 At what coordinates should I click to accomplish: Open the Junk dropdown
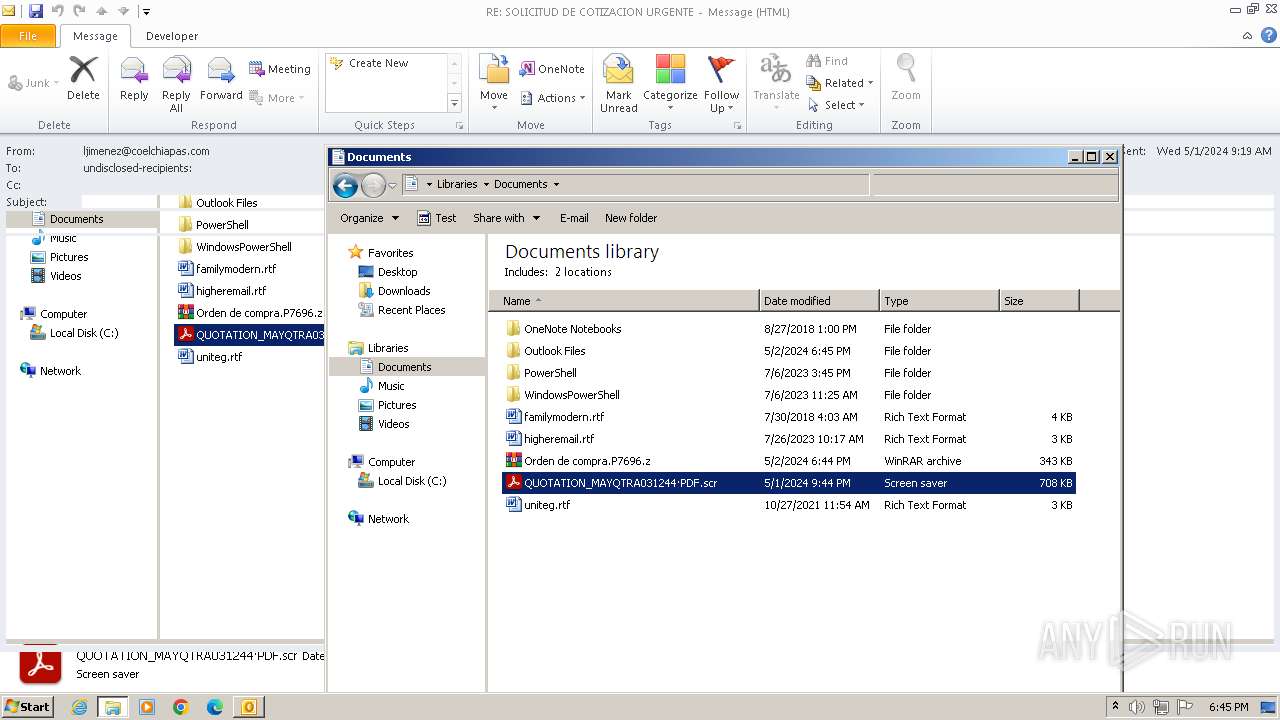coord(33,83)
